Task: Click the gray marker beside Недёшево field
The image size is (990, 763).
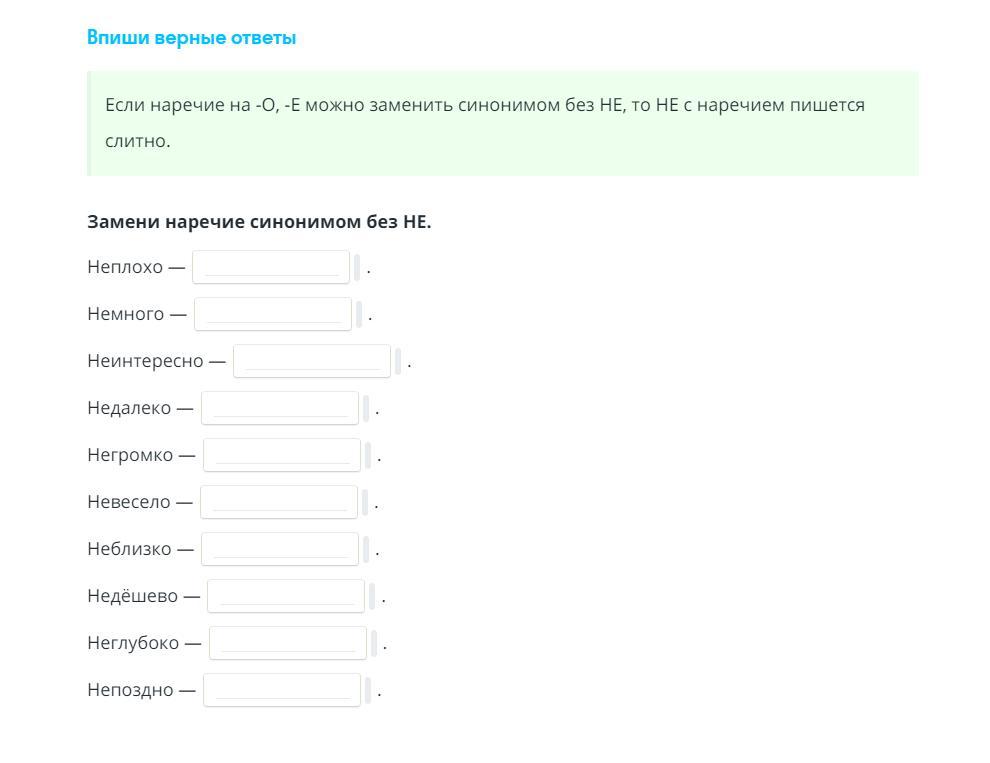Action: click(x=372, y=596)
